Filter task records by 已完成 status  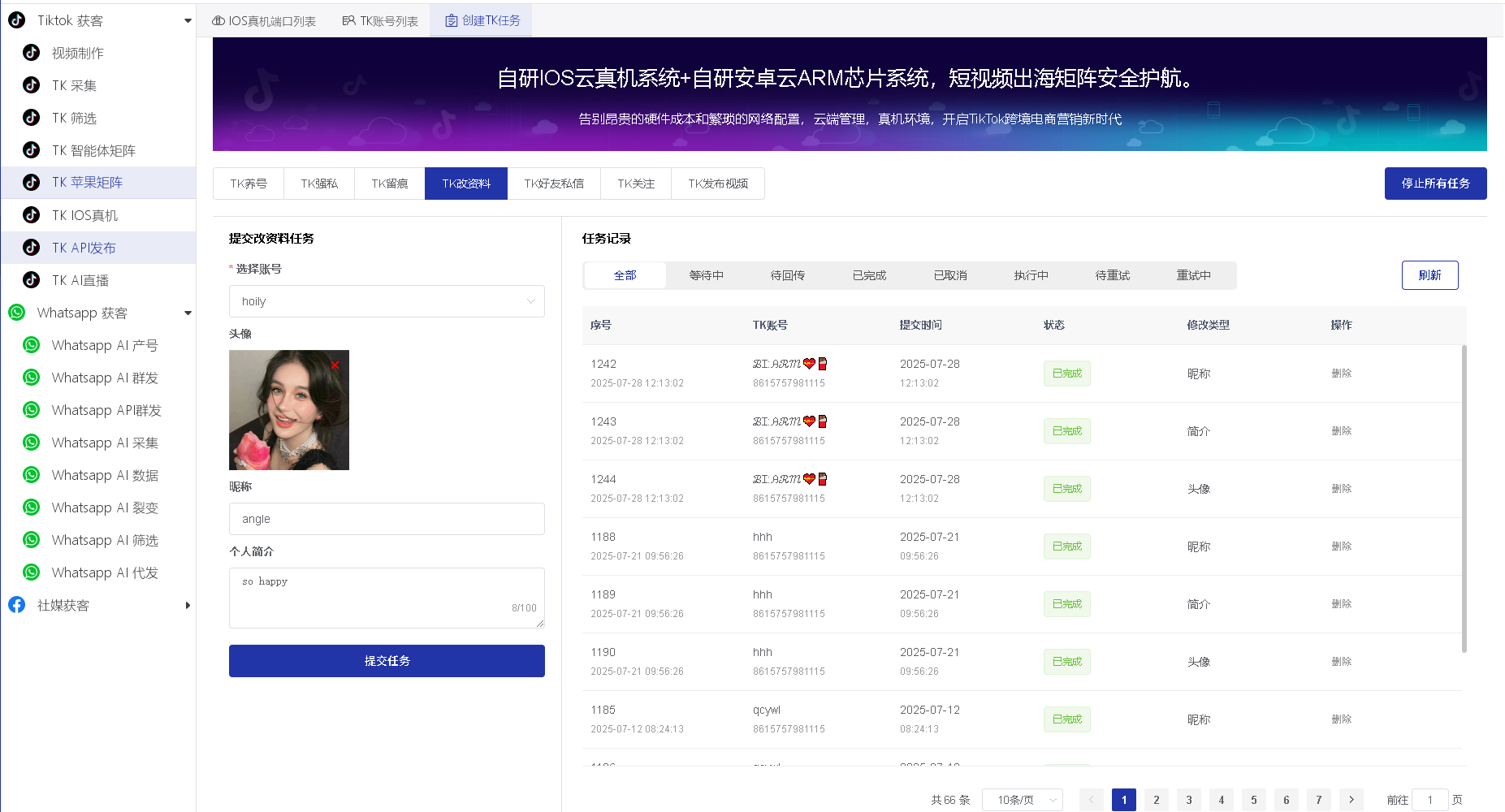tap(868, 275)
